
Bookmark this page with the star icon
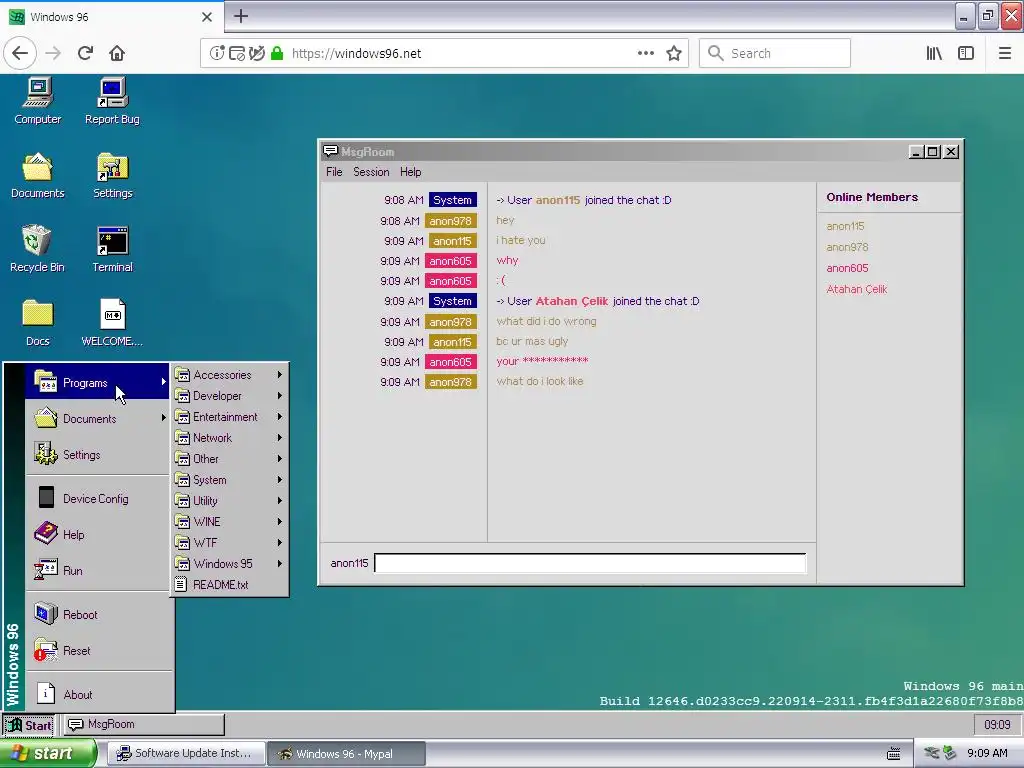pyautogui.click(x=674, y=54)
